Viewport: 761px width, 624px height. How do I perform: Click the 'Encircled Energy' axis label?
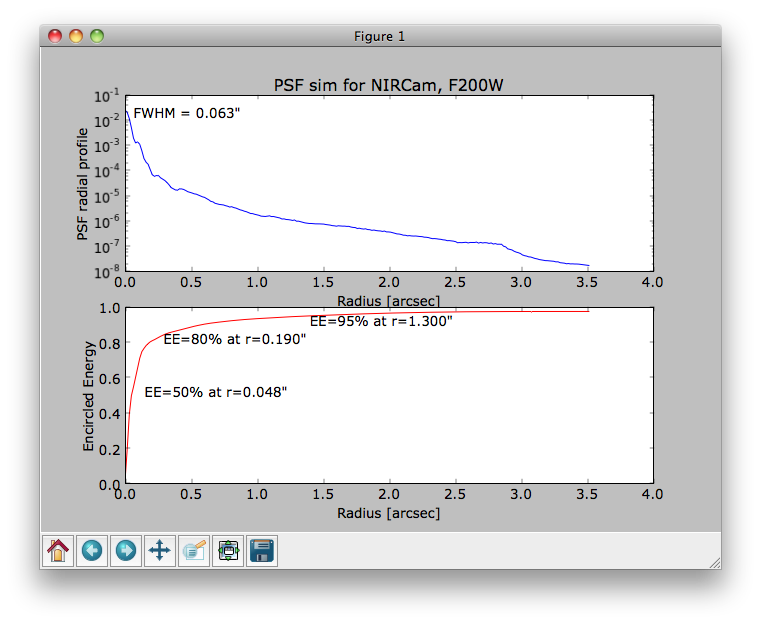point(88,396)
